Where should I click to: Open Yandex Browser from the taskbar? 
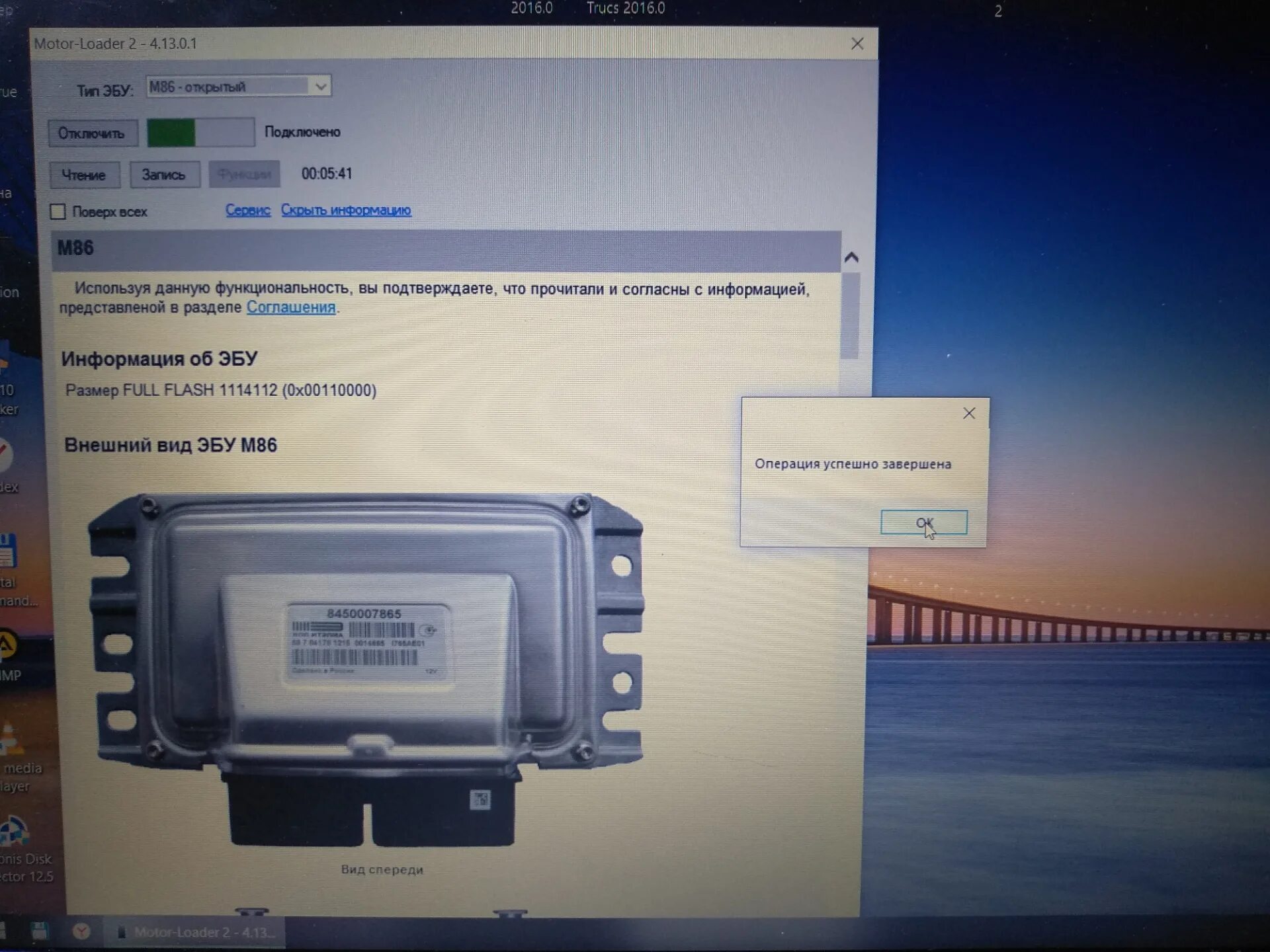81,932
